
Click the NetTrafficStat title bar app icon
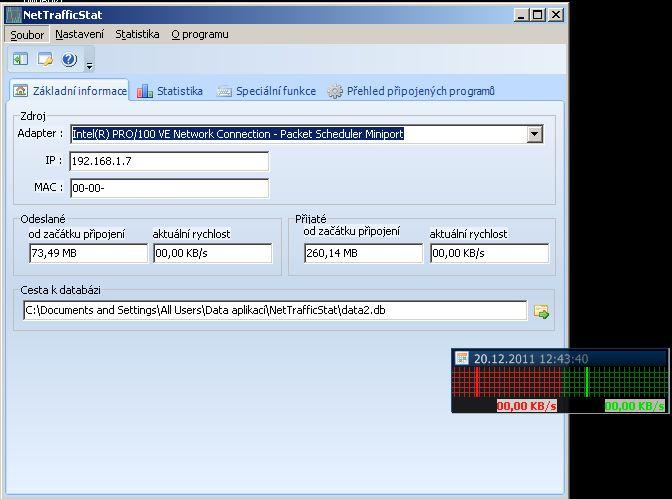point(13,15)
